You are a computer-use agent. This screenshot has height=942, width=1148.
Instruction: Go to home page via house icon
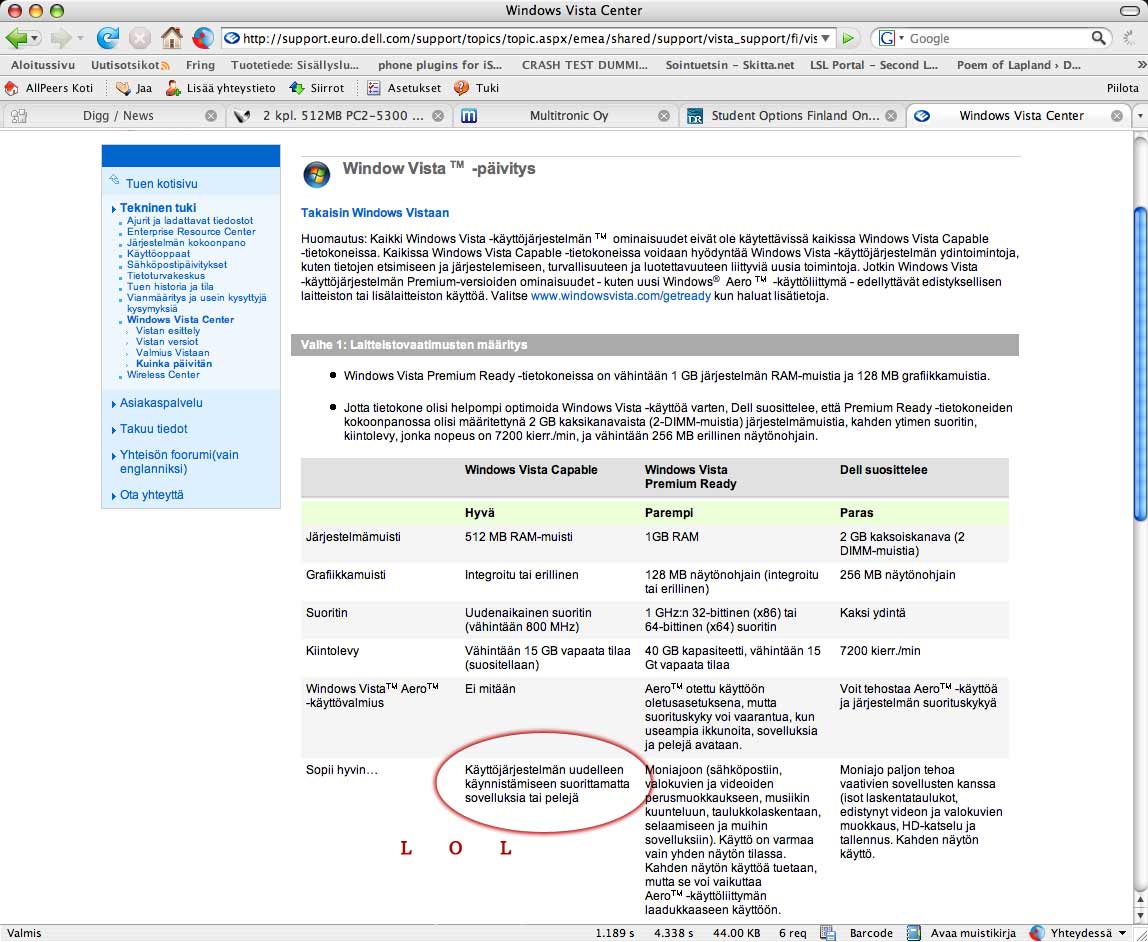point(171,38)
